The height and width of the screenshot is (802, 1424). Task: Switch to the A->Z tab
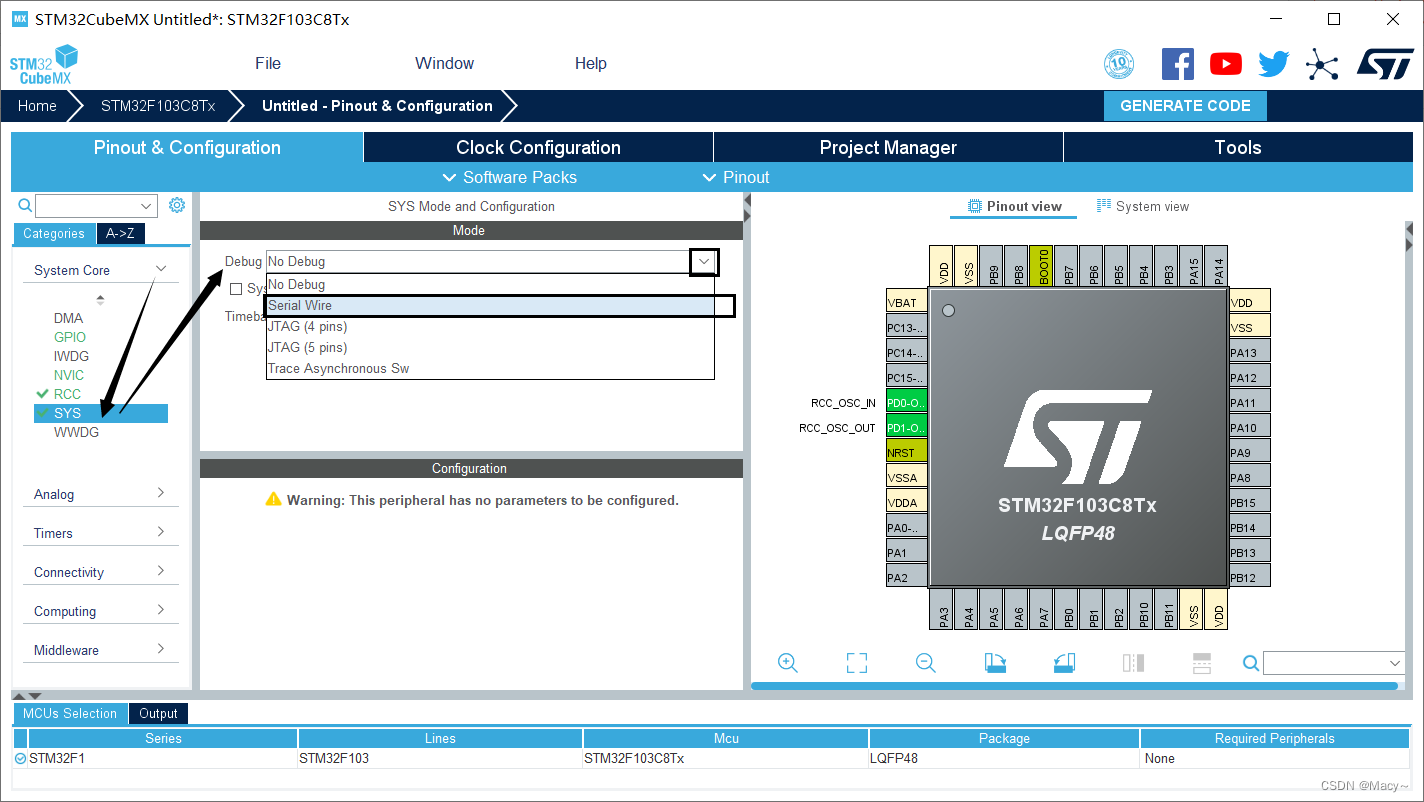pyautogui.click(x=120, y=233)
